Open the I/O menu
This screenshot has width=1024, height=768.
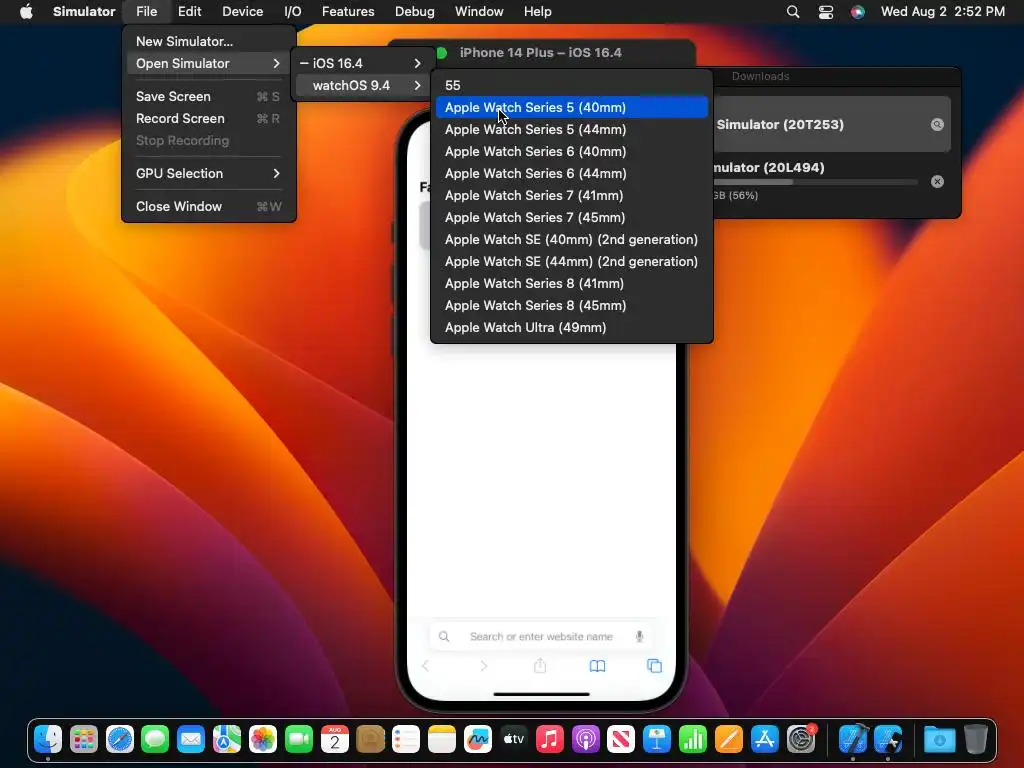pyautogui.click(x=293, y=12)
